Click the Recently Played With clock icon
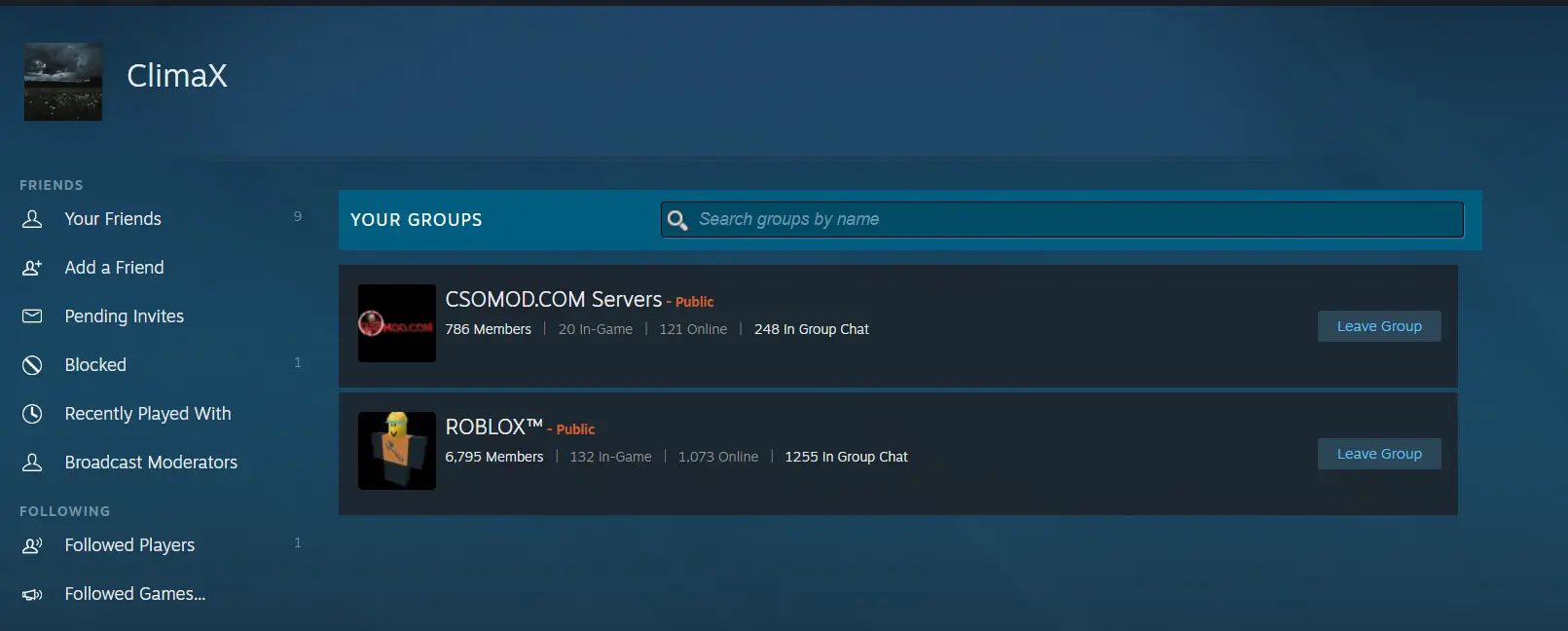 32,414
